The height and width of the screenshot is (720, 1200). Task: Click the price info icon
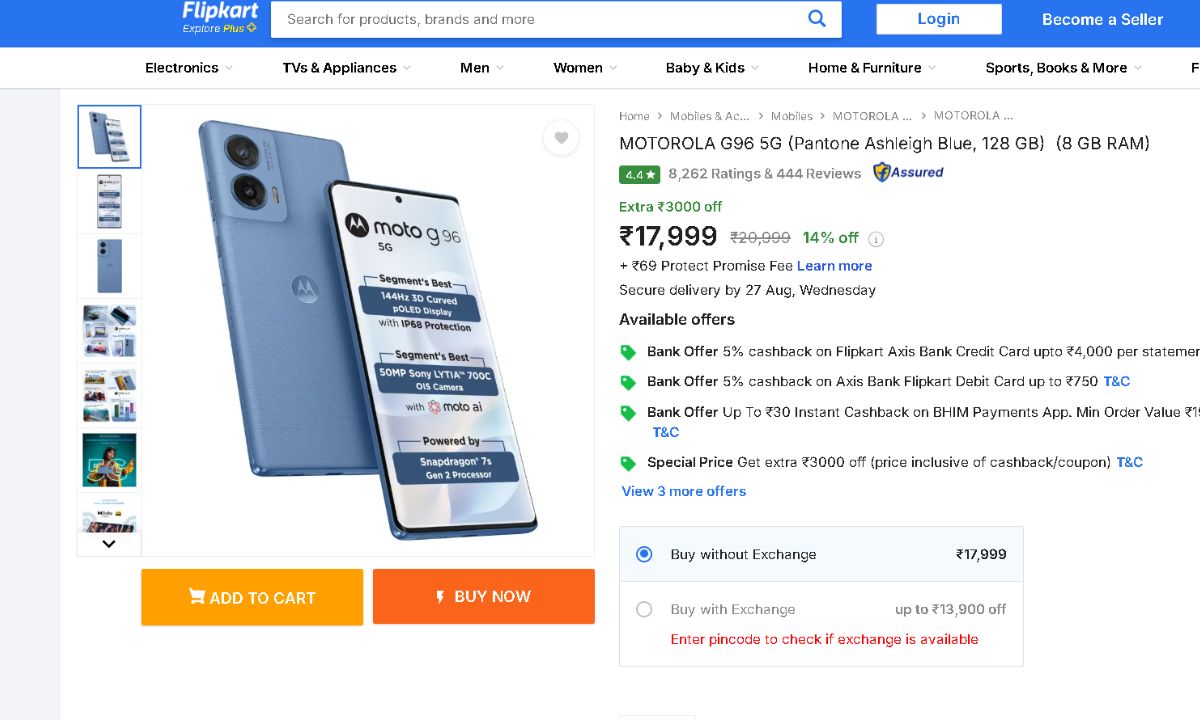876,239
